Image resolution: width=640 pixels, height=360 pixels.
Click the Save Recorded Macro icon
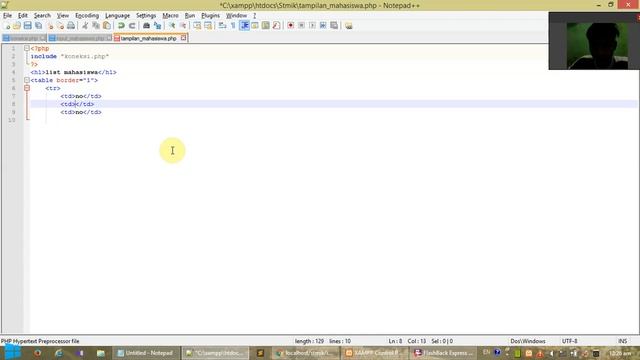tap(334, 26)
